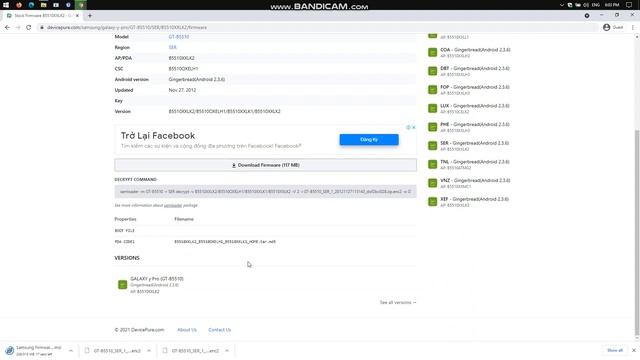This screenshot has width=640, height=360.
Task: Open the samloader package link
Action: (173, 205)
